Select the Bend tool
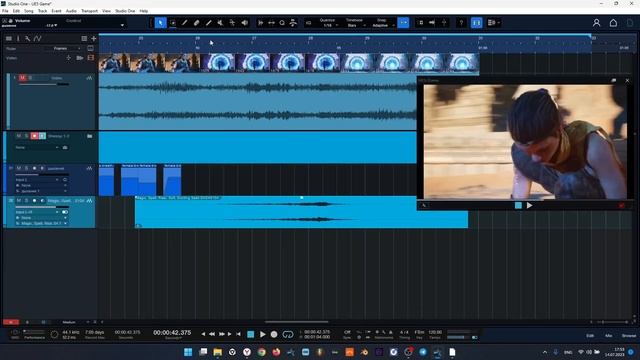Image resolution: width=640 pixels, height=360 pixels. point(232,23)
